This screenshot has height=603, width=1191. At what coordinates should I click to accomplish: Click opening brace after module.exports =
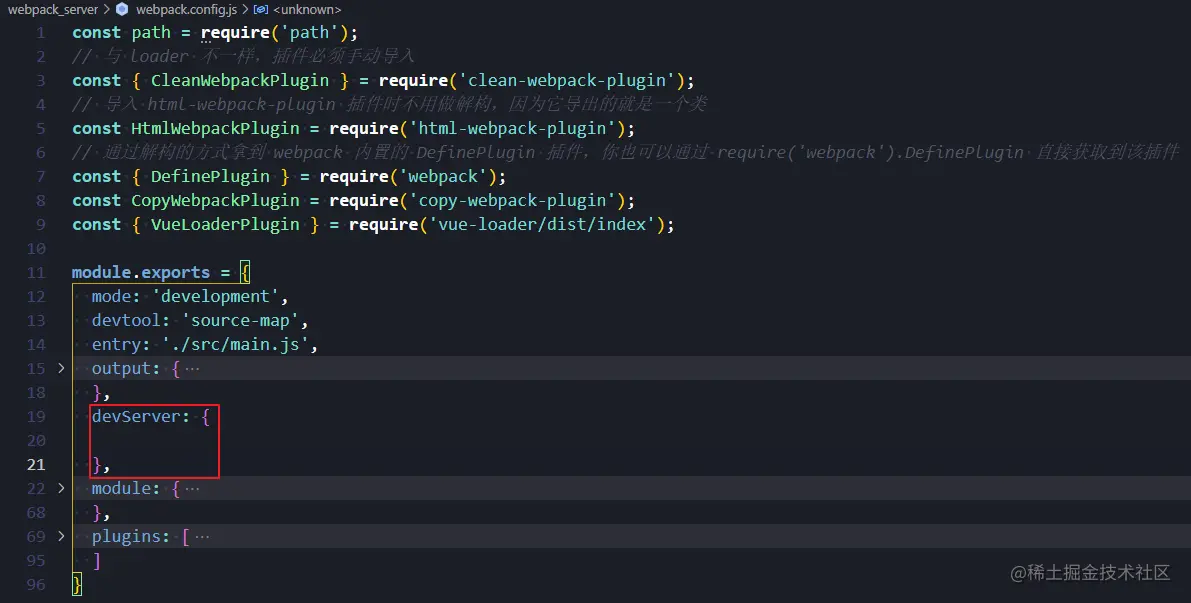[x=245, y=272]
